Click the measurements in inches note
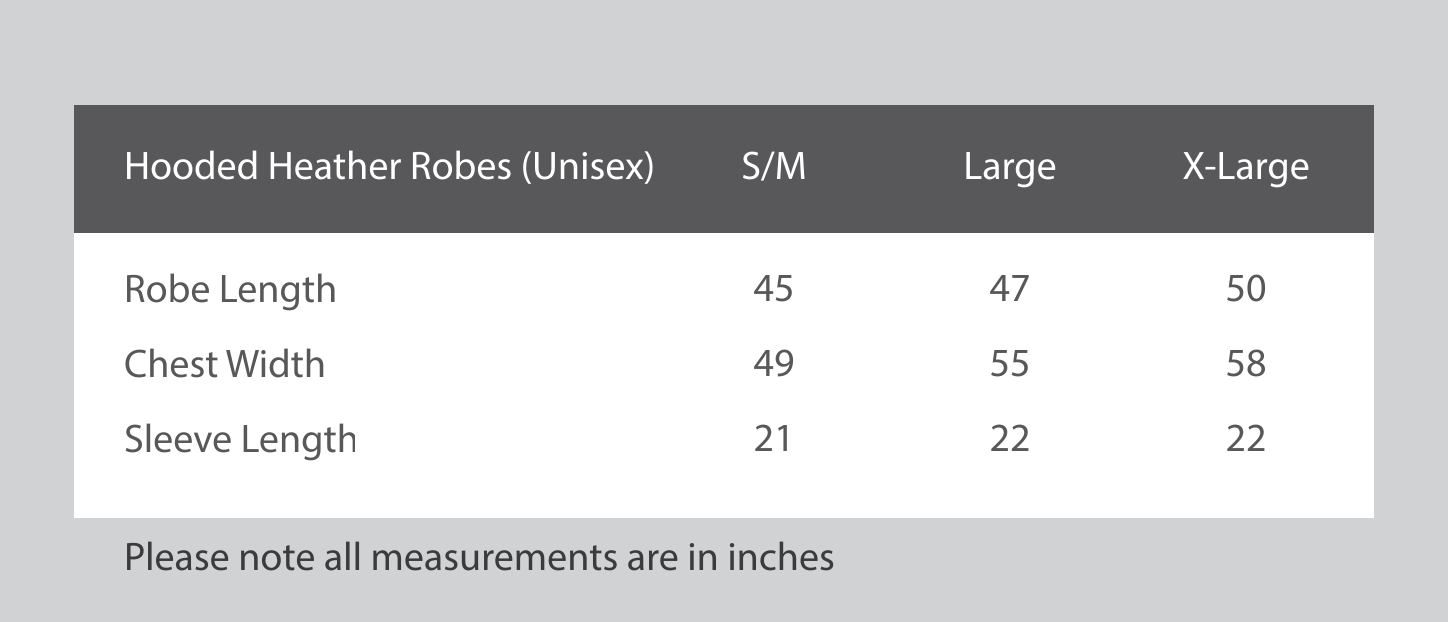1448x622 pixels. pyautogui.click(x=479, y=557)
